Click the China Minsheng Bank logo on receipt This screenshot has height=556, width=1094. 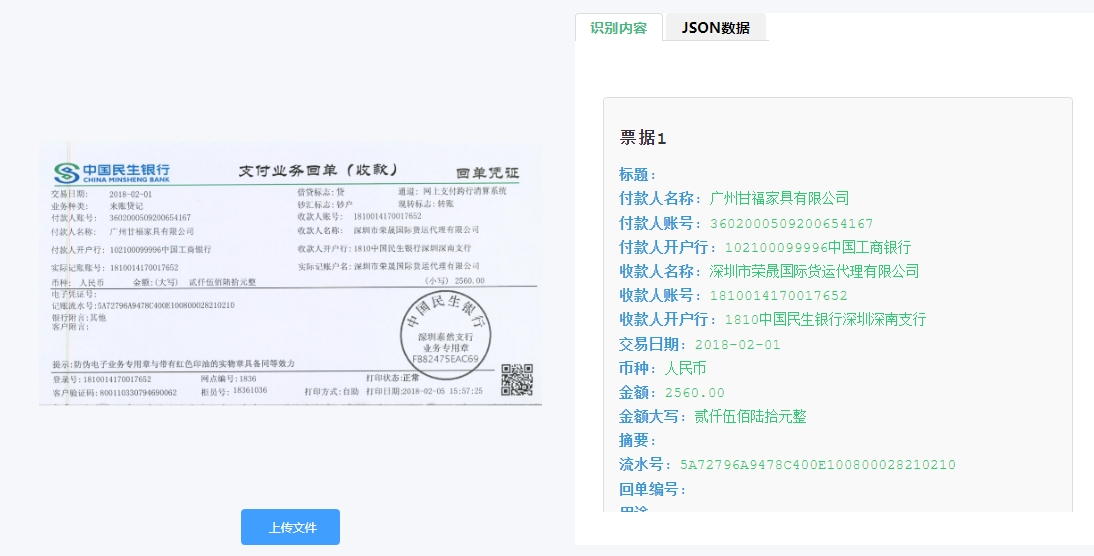coord(112,172)
